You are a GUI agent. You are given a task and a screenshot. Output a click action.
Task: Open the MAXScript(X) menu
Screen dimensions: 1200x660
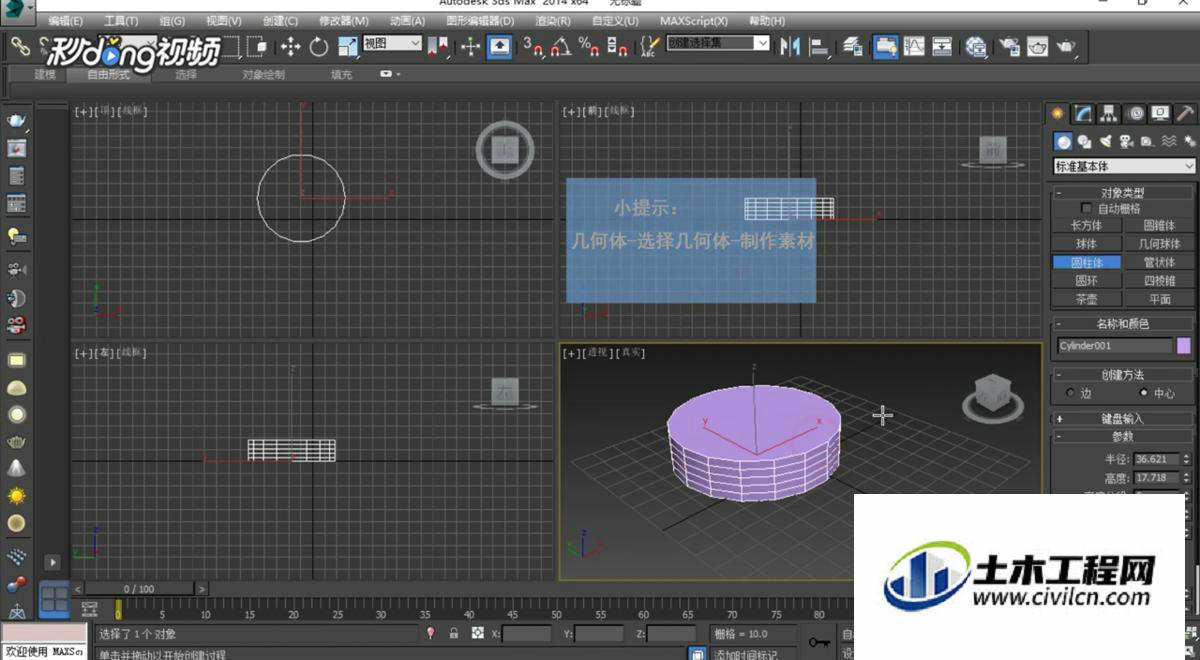click(694, 21)
